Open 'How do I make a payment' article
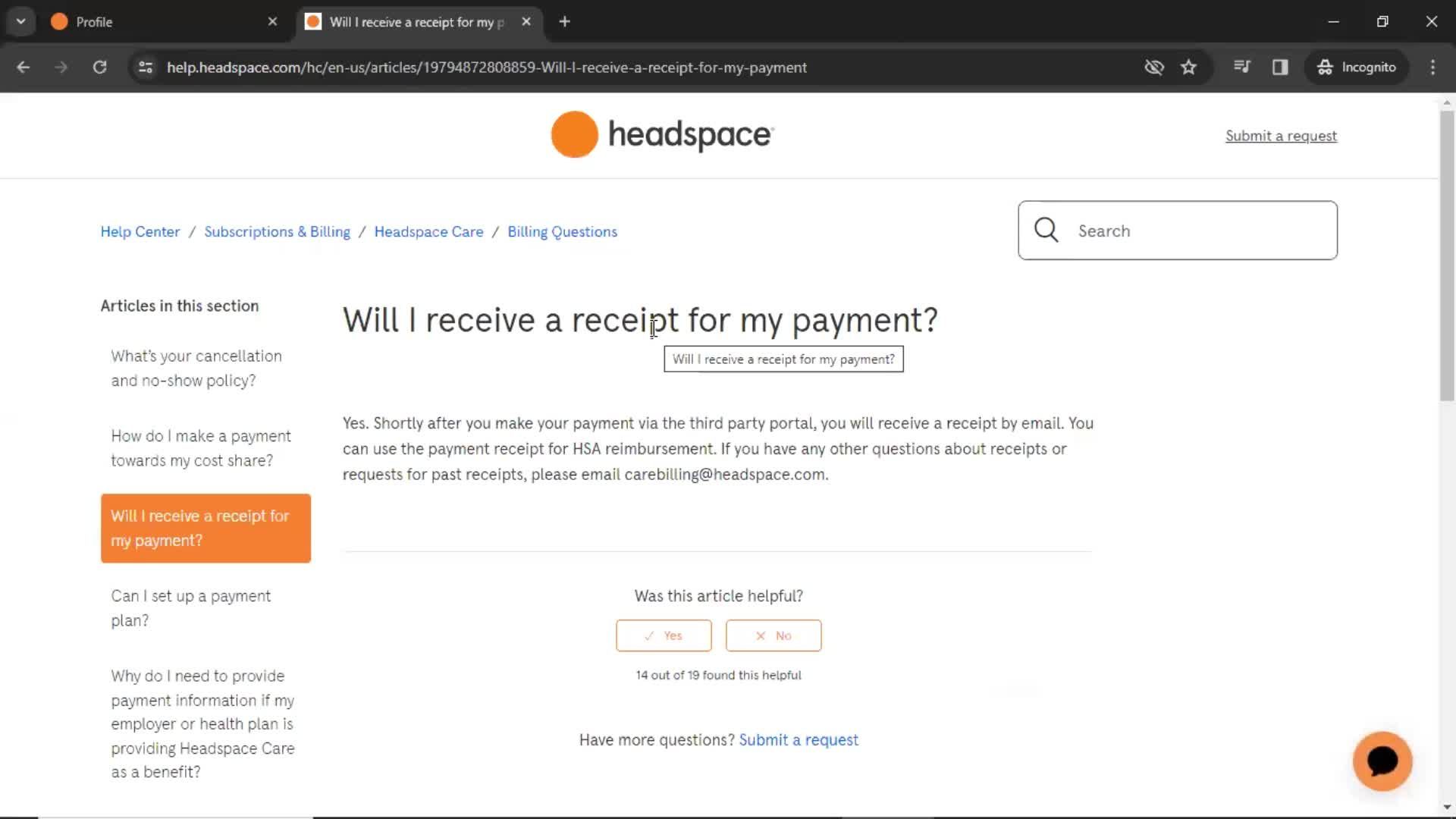Viewport: 1456px width, 819px height. click(x=201, y=448)
